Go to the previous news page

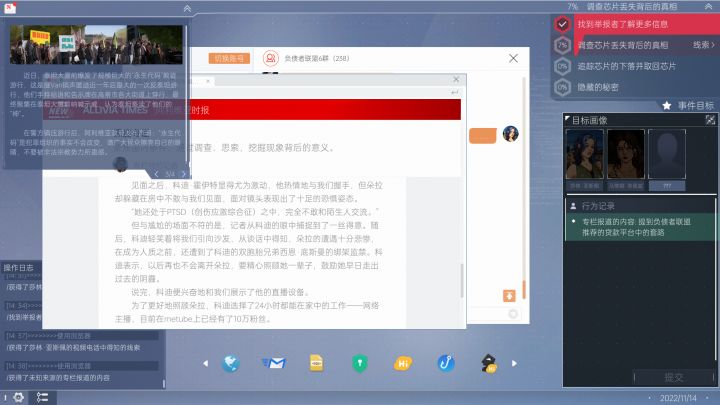pos(156,174)
